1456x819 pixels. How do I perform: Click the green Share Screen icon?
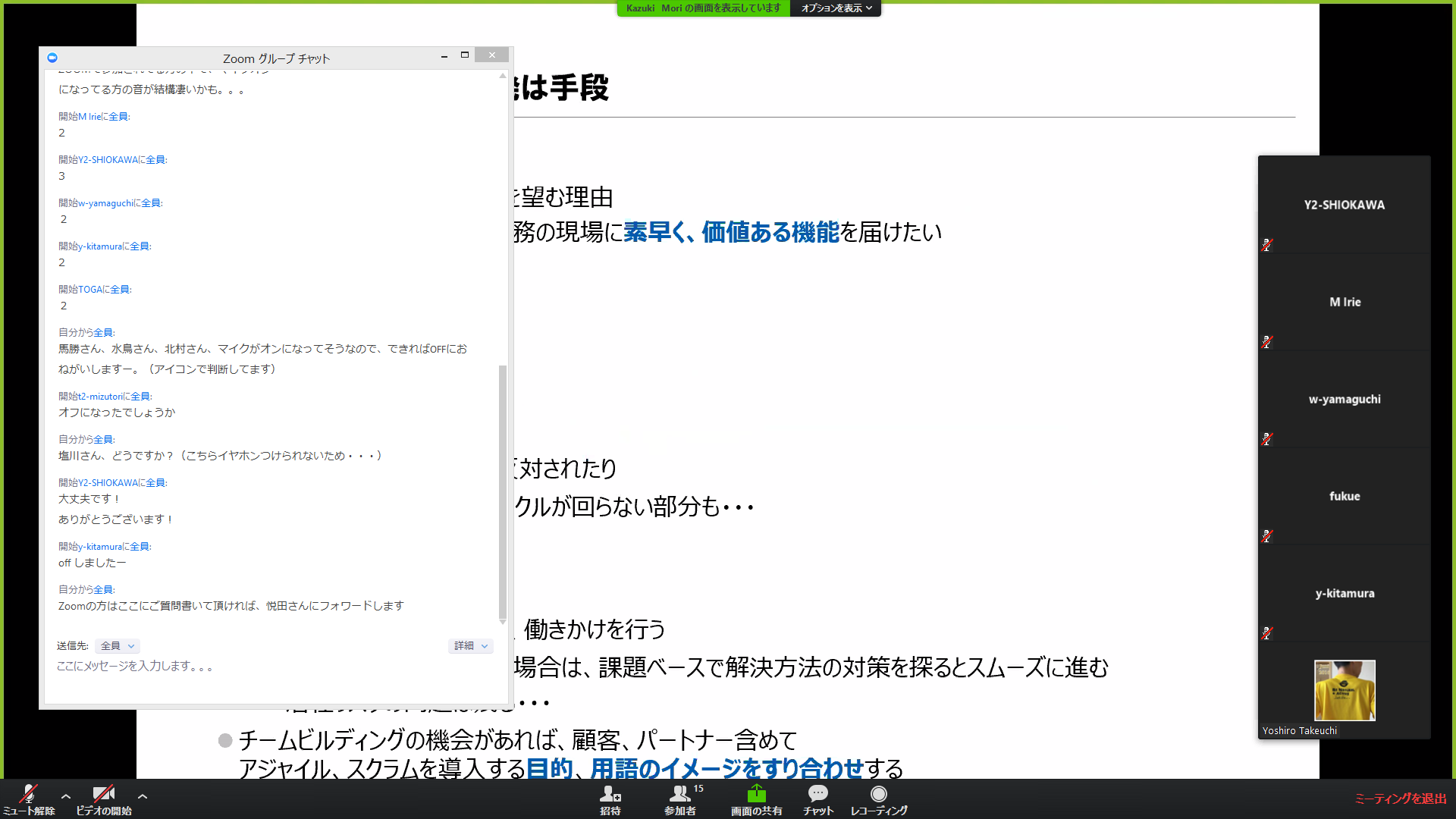click(x=756, y=794)
